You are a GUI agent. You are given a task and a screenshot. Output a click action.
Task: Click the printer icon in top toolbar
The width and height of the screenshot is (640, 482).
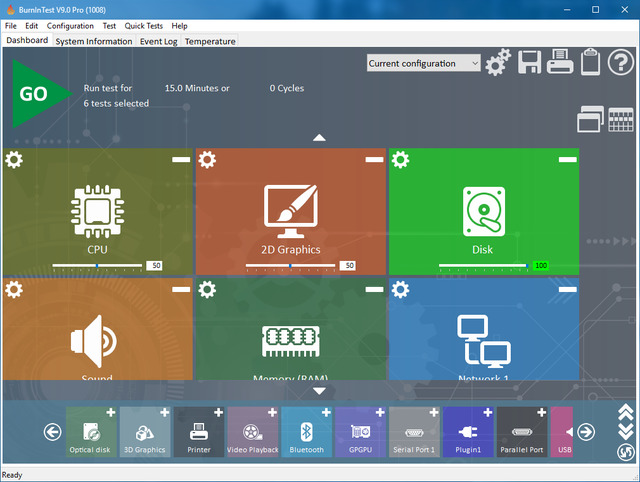pos(560,63)
